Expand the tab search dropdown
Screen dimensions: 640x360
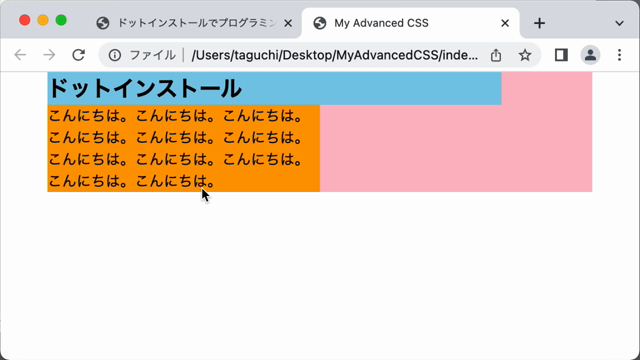[x=619, y=23]
